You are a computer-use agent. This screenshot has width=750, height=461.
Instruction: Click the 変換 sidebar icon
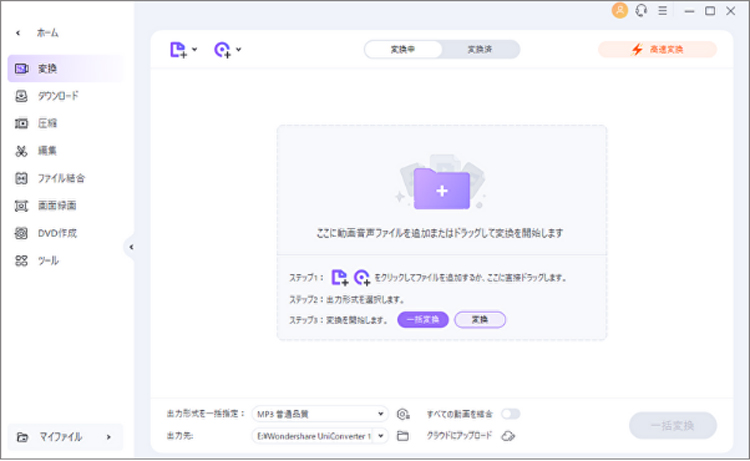[21, 68]
